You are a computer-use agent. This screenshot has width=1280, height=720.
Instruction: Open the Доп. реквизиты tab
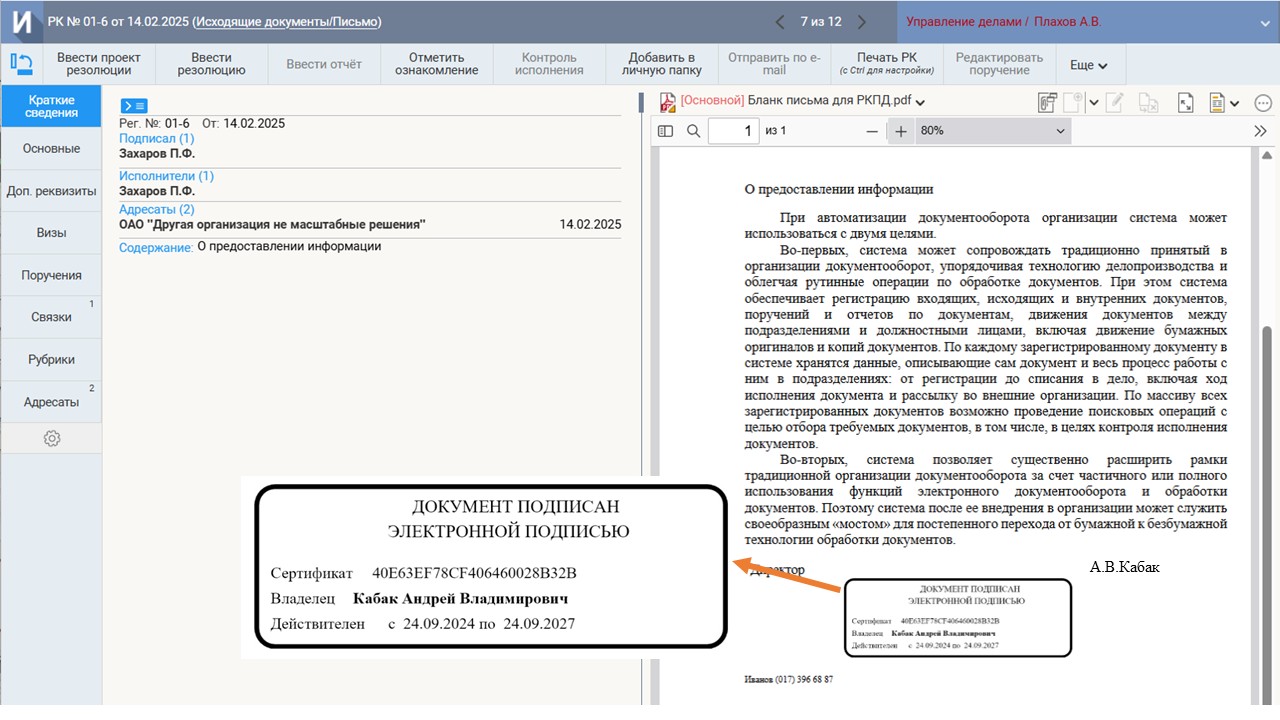[52, 191]
